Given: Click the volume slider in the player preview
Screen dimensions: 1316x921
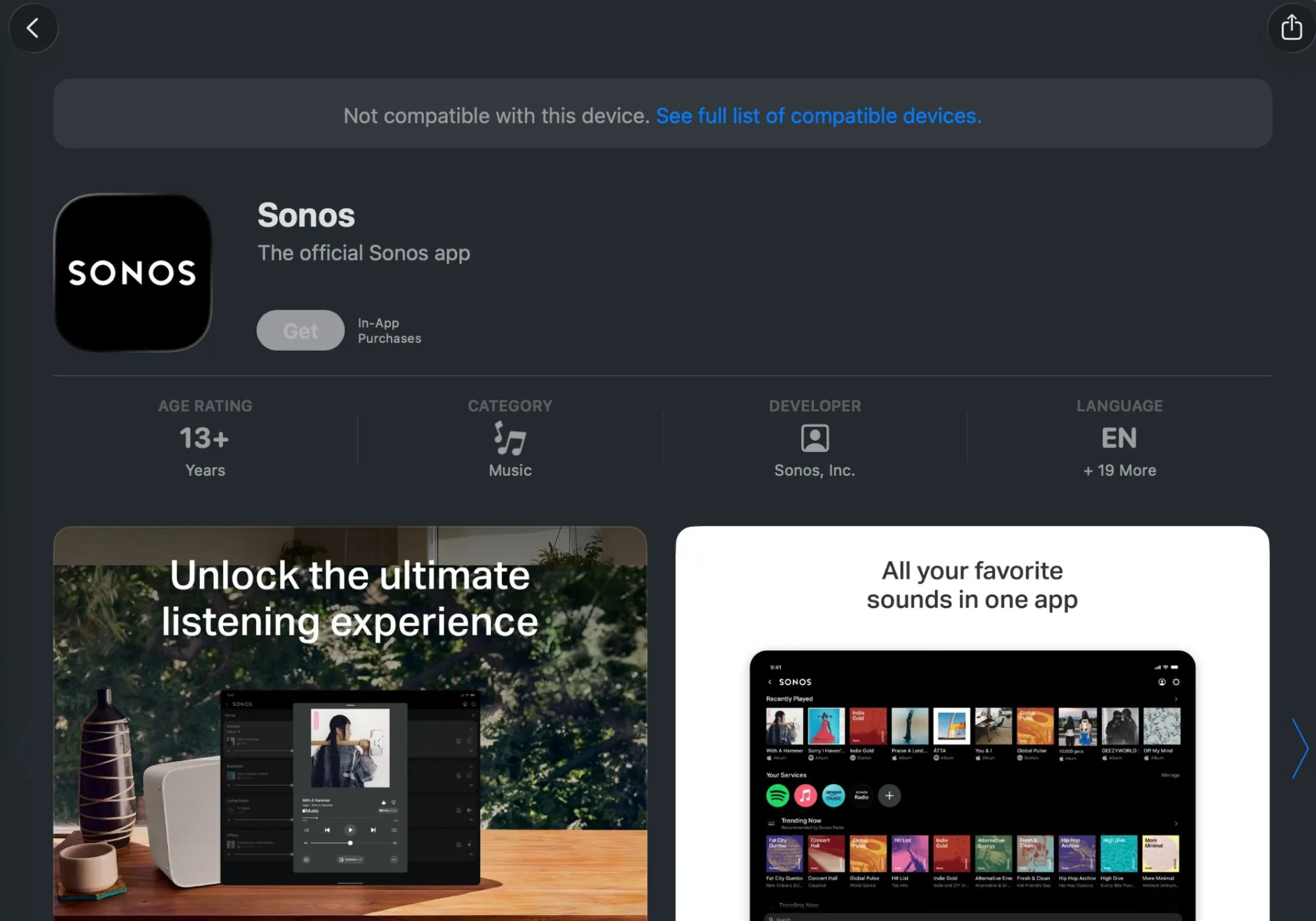Looking at the screenshot, I should [x=350, y=843].
